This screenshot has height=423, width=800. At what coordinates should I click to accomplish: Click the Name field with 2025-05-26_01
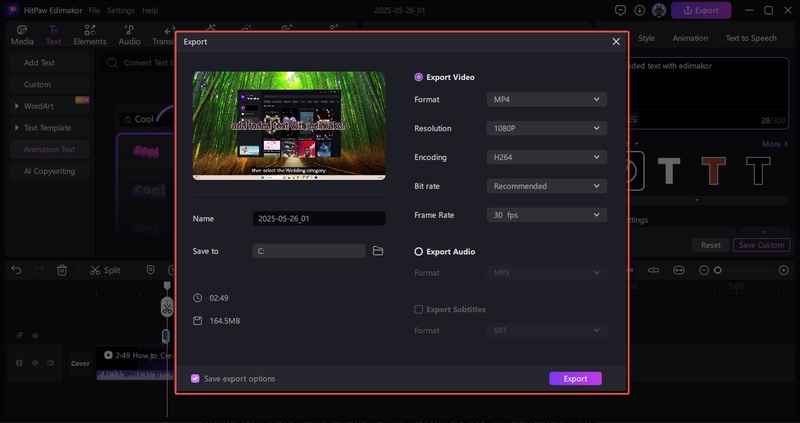pyautogui.click(x=319, y=218)
